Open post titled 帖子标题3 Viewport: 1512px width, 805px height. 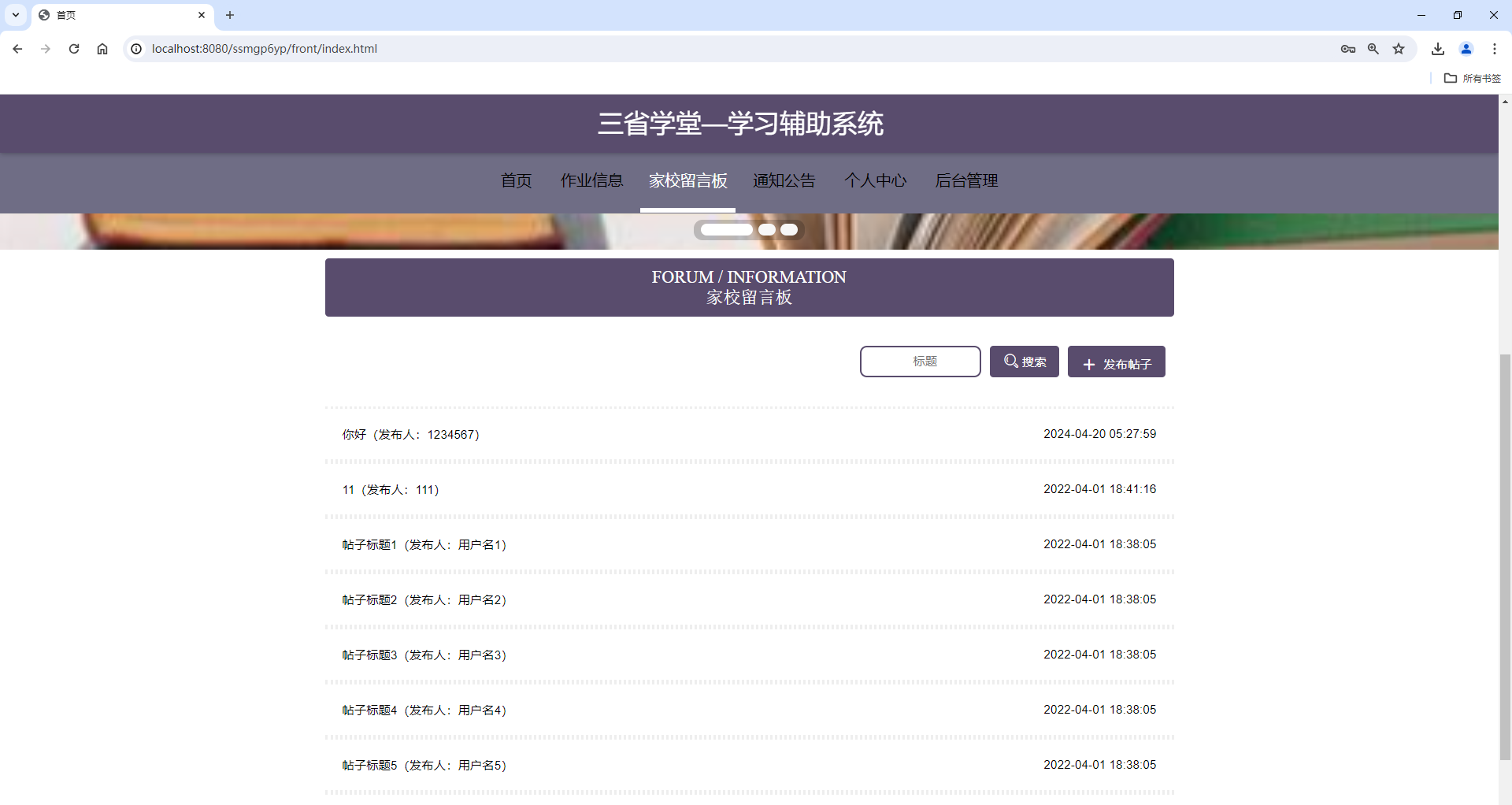click(x=423, y=655)
